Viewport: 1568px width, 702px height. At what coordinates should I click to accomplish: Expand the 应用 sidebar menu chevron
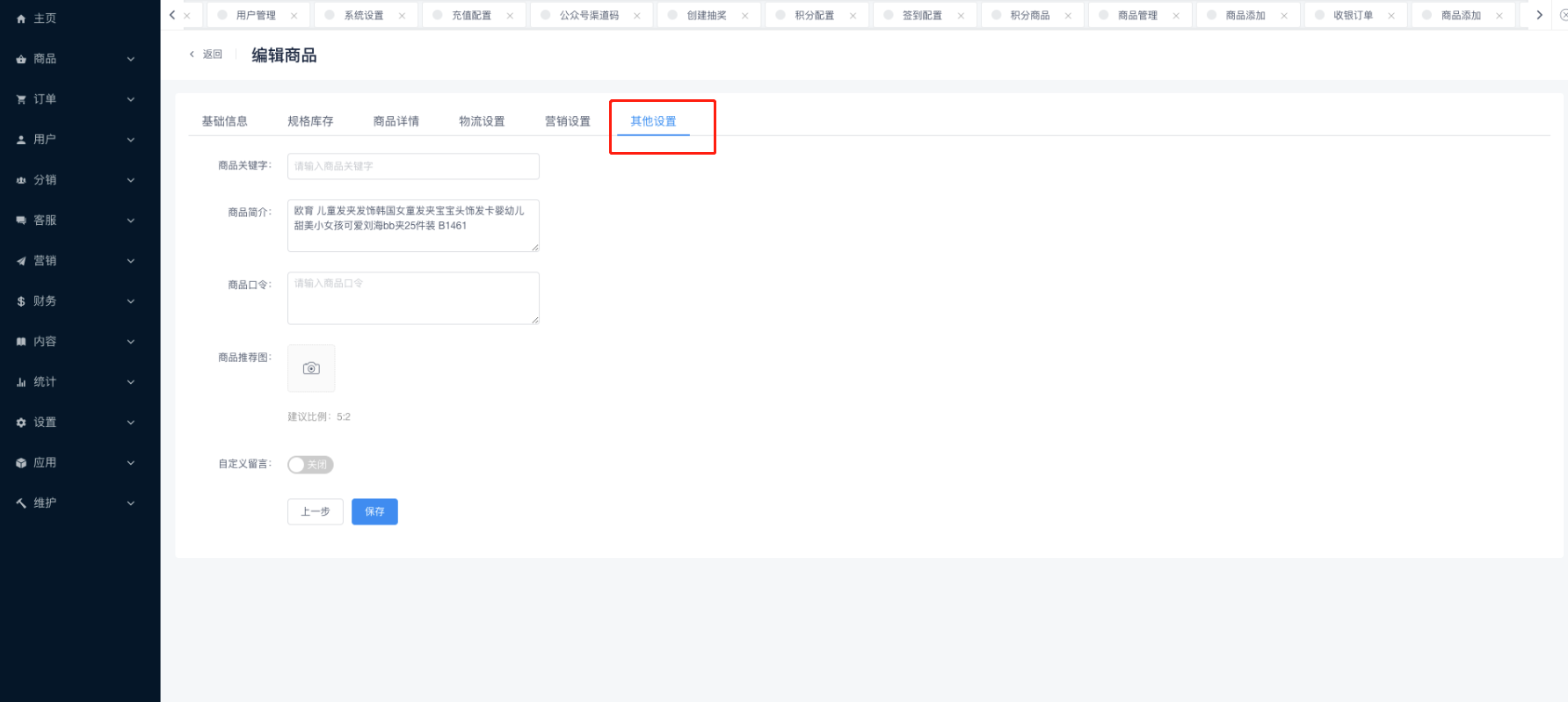point(131,463)
